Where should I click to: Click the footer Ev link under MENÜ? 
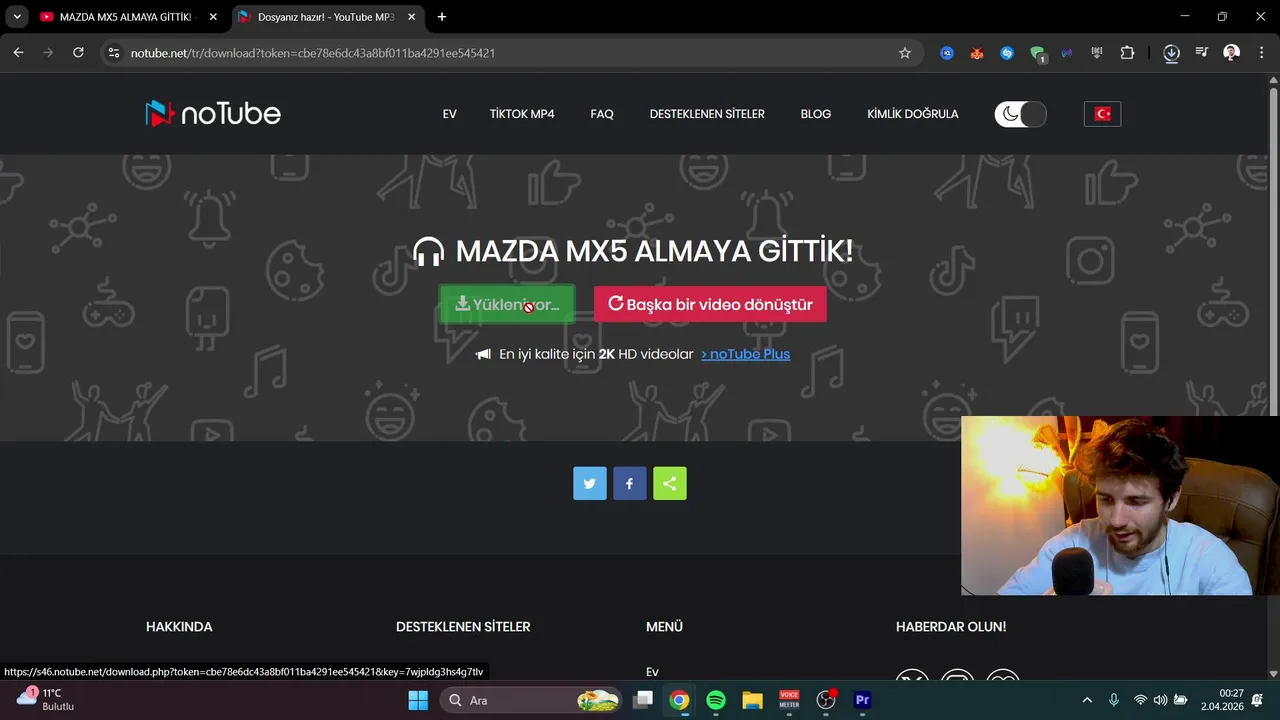[652, 672]
